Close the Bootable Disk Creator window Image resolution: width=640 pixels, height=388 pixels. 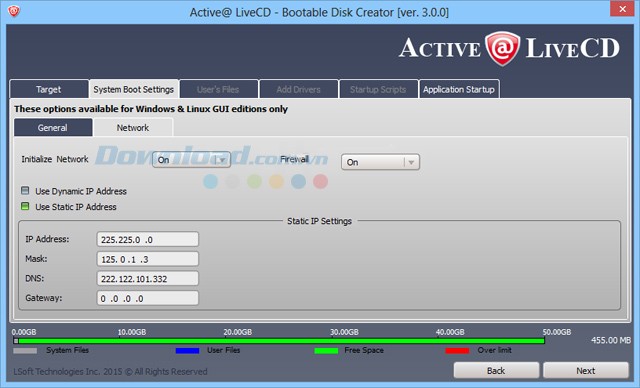(x=622, y=9)
